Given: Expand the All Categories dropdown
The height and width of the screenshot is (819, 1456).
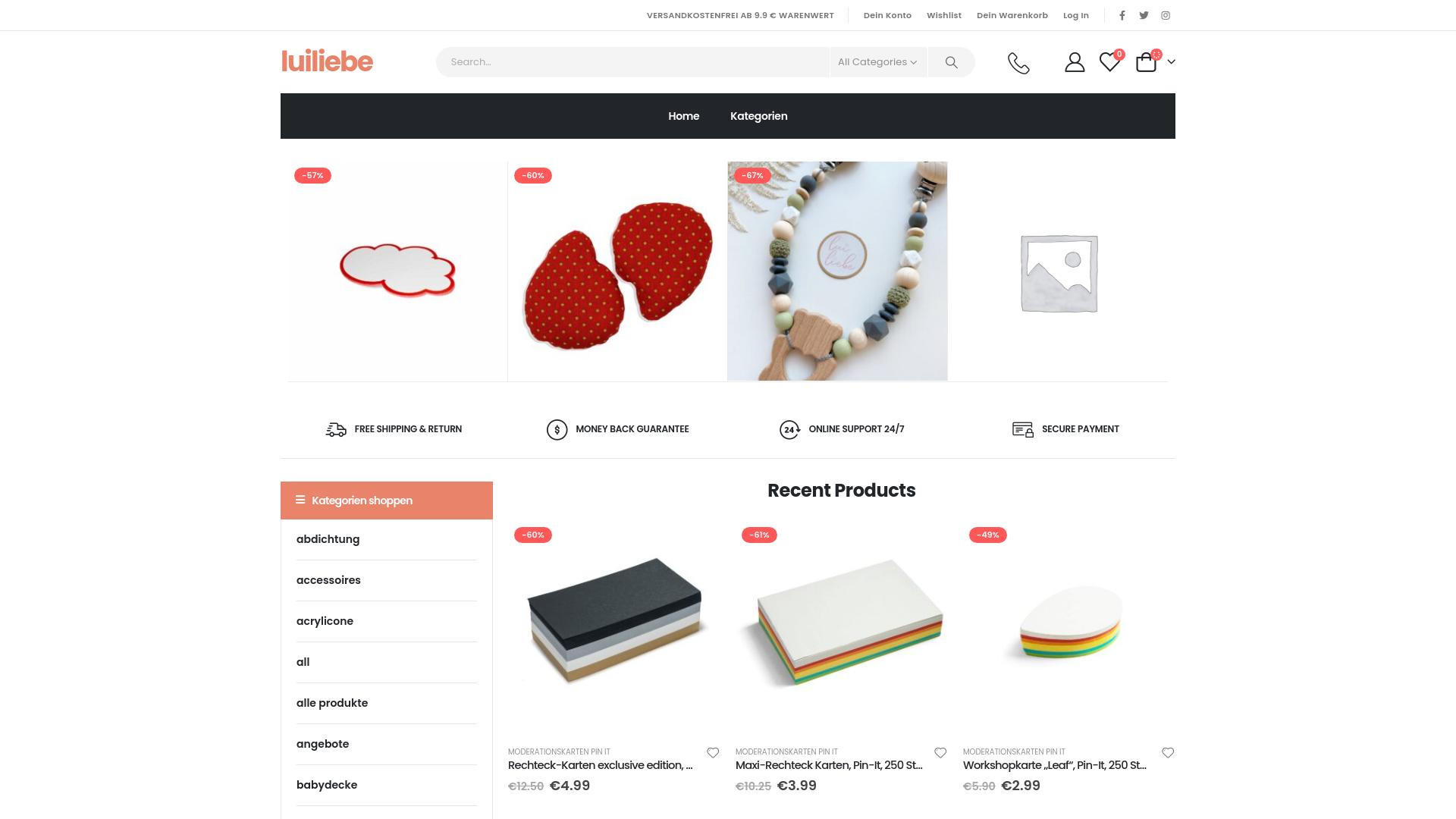Looking at the screenshot, I should [x=877, y=62].
